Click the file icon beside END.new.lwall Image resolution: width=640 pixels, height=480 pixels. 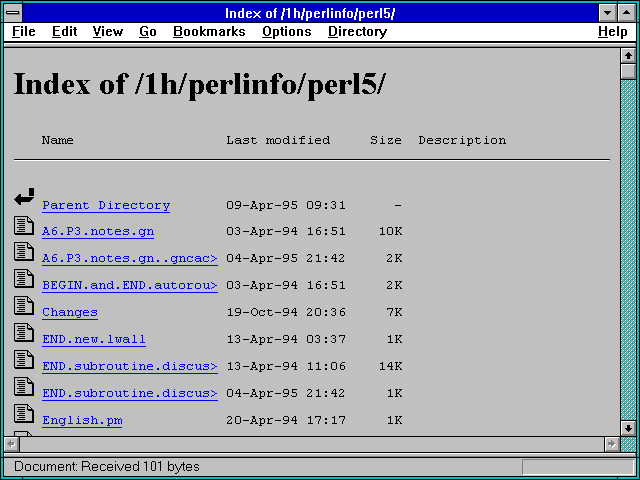click(24, 333)
